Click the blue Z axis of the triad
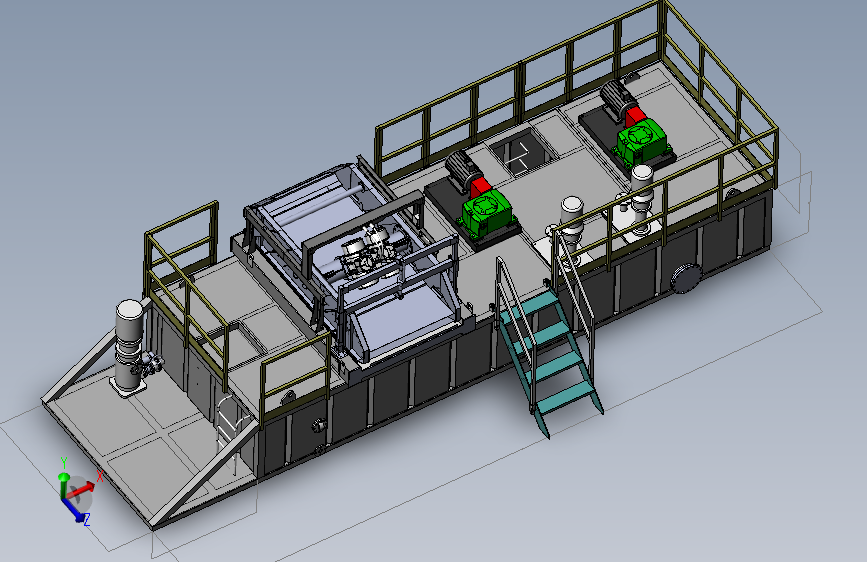 75,511
